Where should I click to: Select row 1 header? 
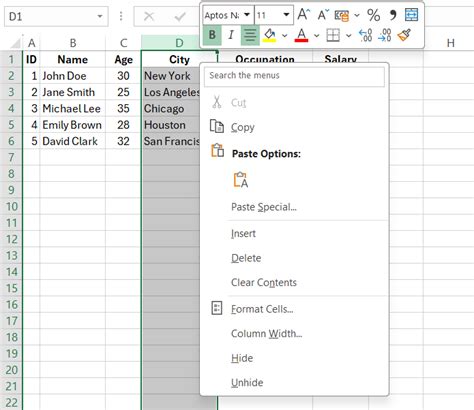[x=11, y=59]
